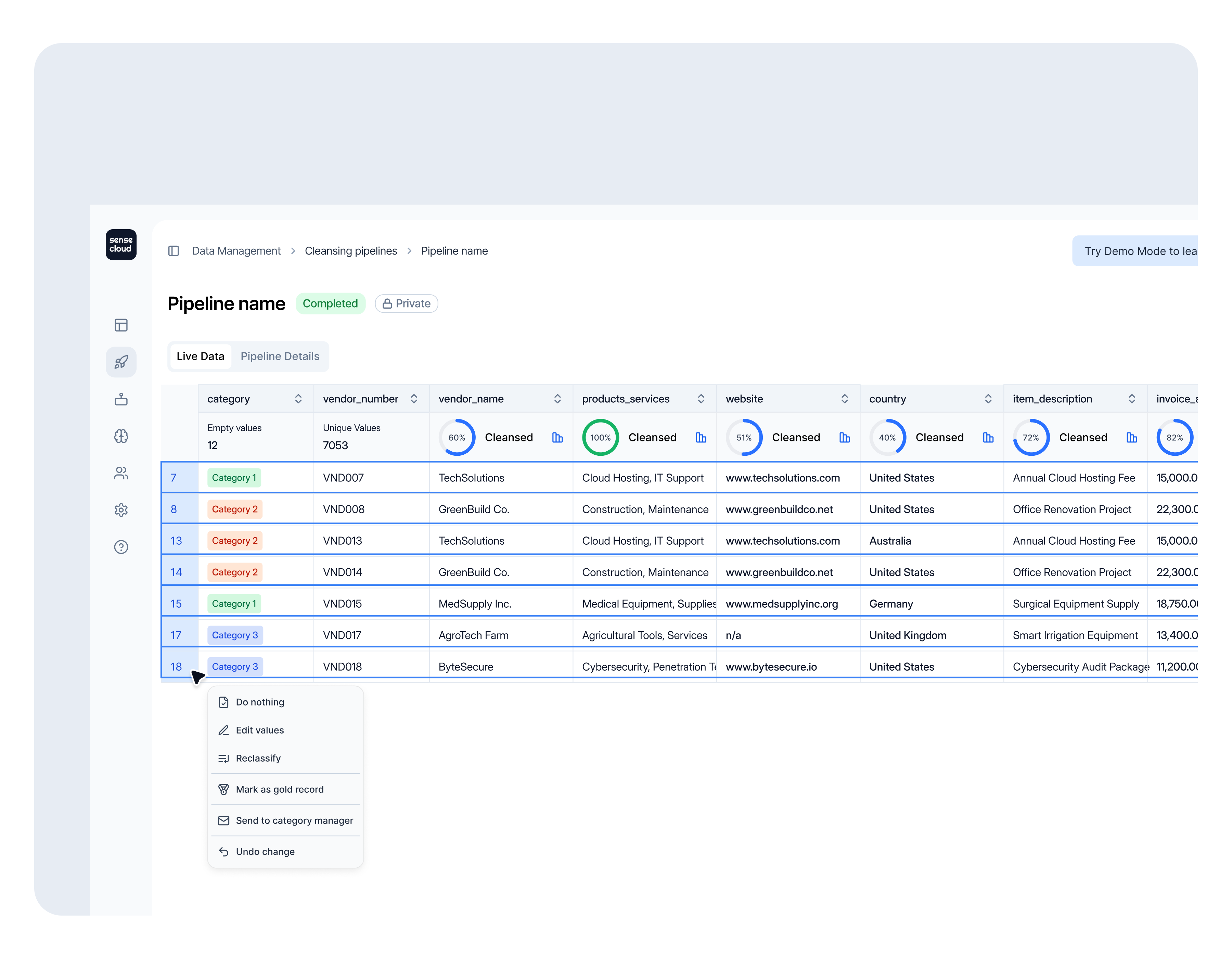Open the dashboard layout icon in sidebar
This screenshot has height=958, width=1232.
pyautogui.click(x=121, y=325)
